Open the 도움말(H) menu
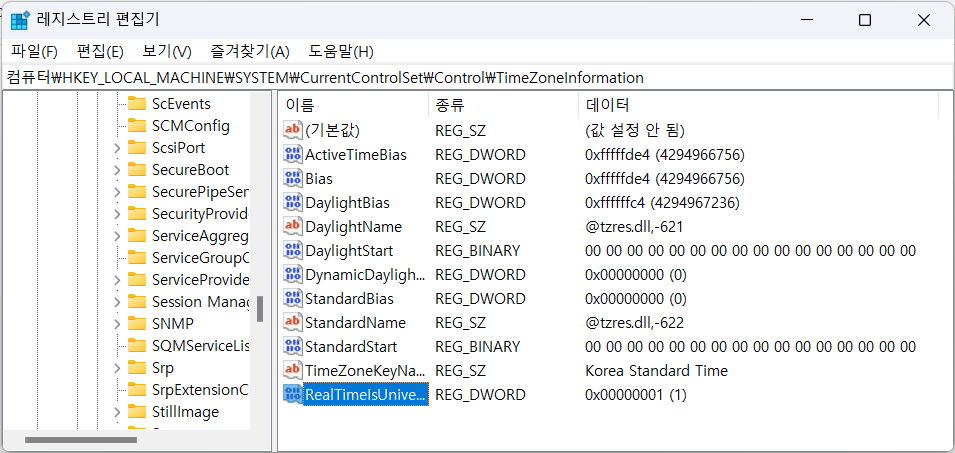The height and width of the screenshot is (453, 955). [x=341, y=52]
